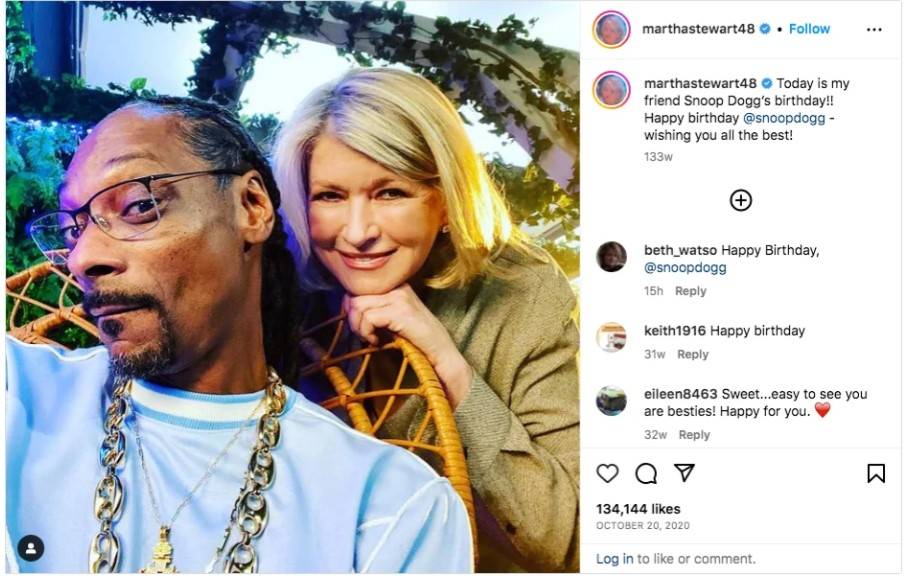Reply to eileen8463's comment
This screenshot has width=905, height=583.
pos(694,435)
